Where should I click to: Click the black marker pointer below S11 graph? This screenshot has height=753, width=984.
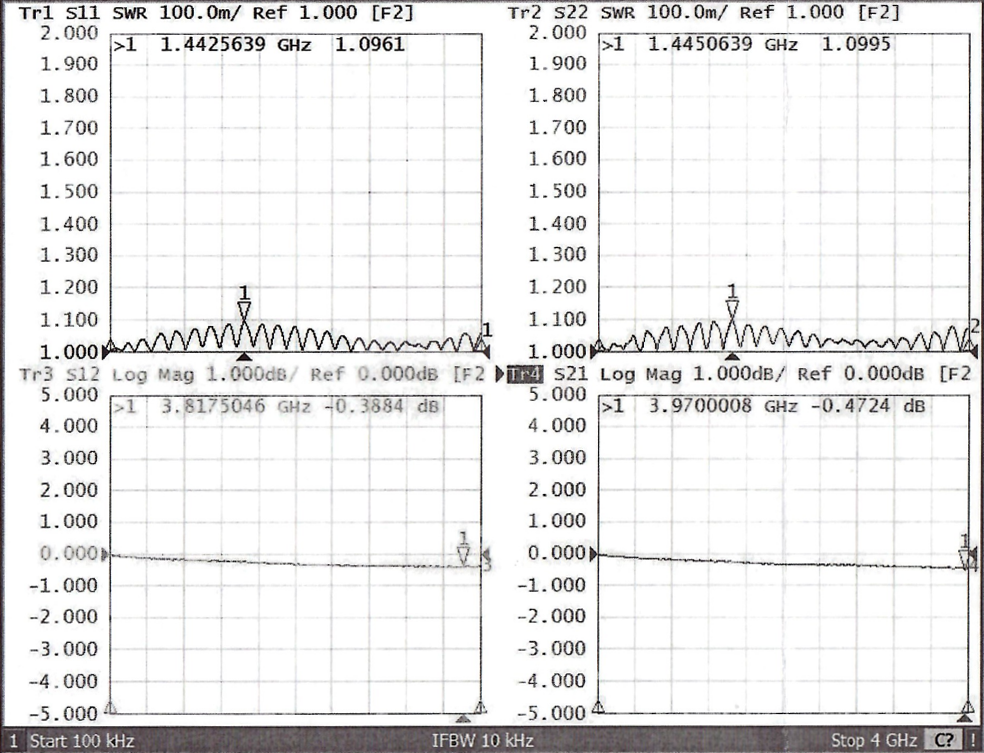(244, 357)
